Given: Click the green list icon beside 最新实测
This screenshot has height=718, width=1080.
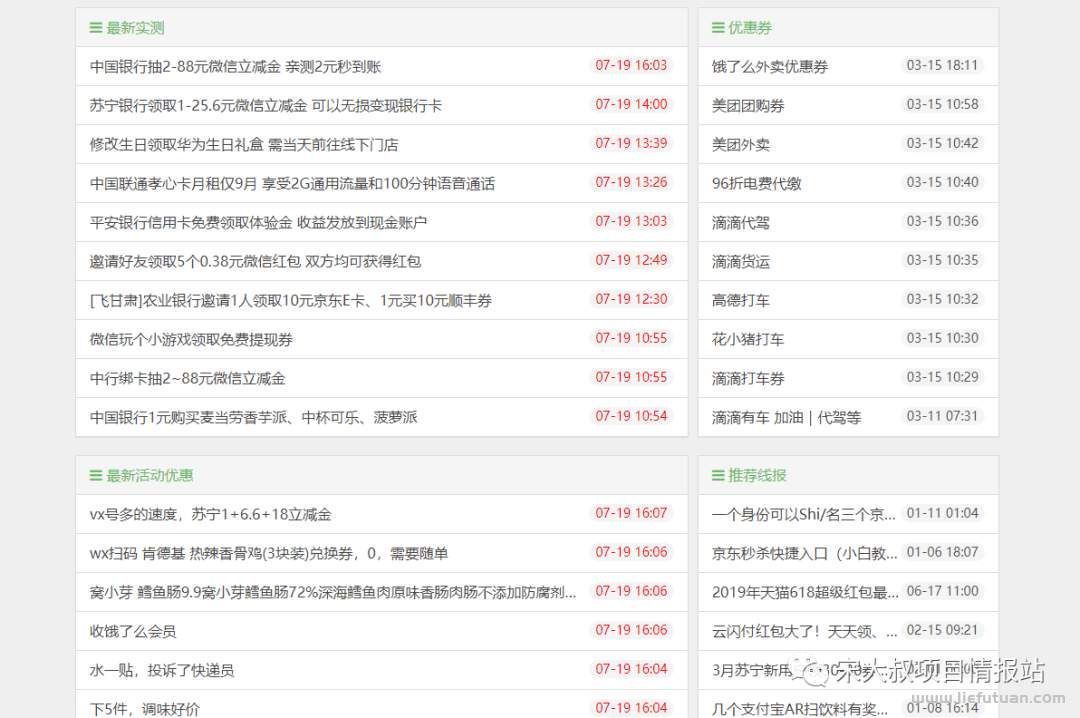Looking at the screenshot, I should point(92,27).
